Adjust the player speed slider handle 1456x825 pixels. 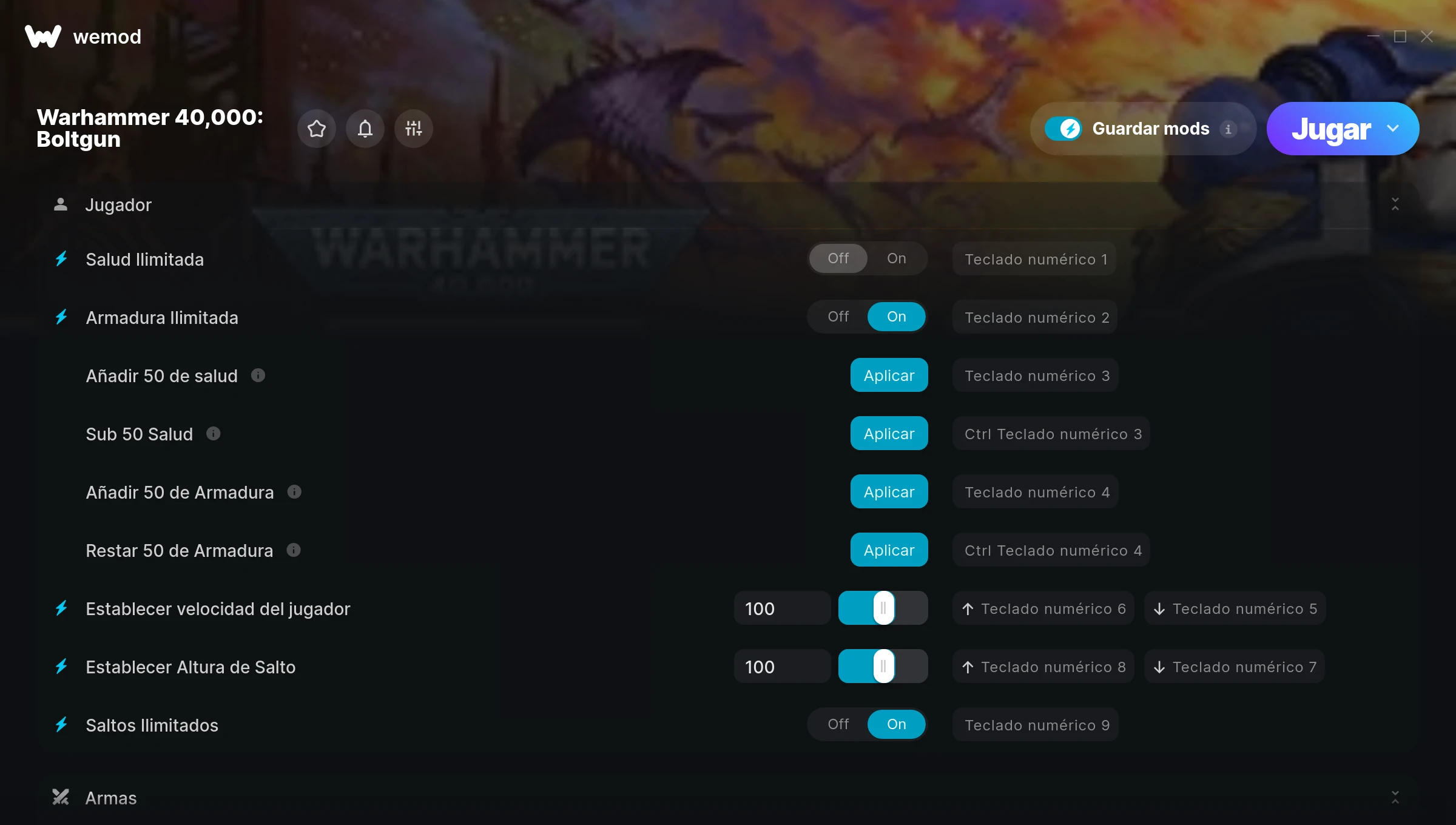click(883, 608)
